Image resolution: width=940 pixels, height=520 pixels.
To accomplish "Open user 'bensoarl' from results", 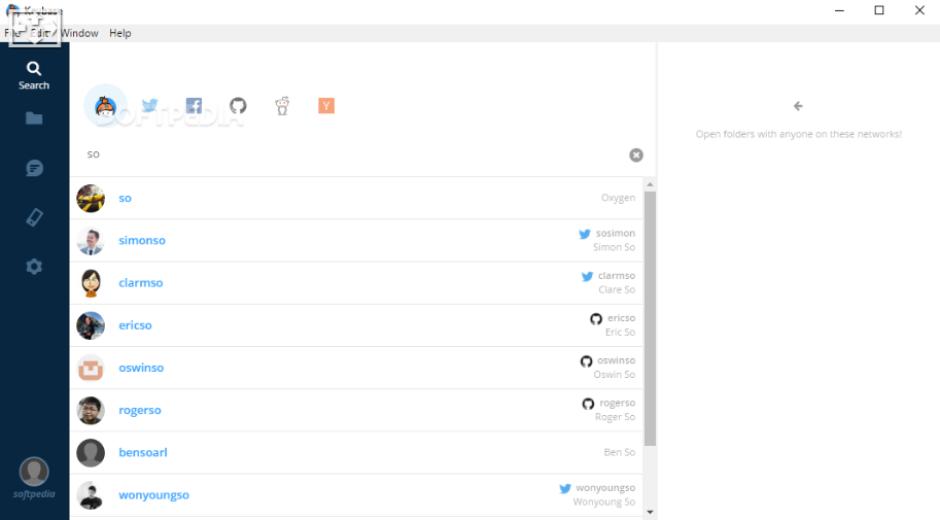I will tap(357, 453).
